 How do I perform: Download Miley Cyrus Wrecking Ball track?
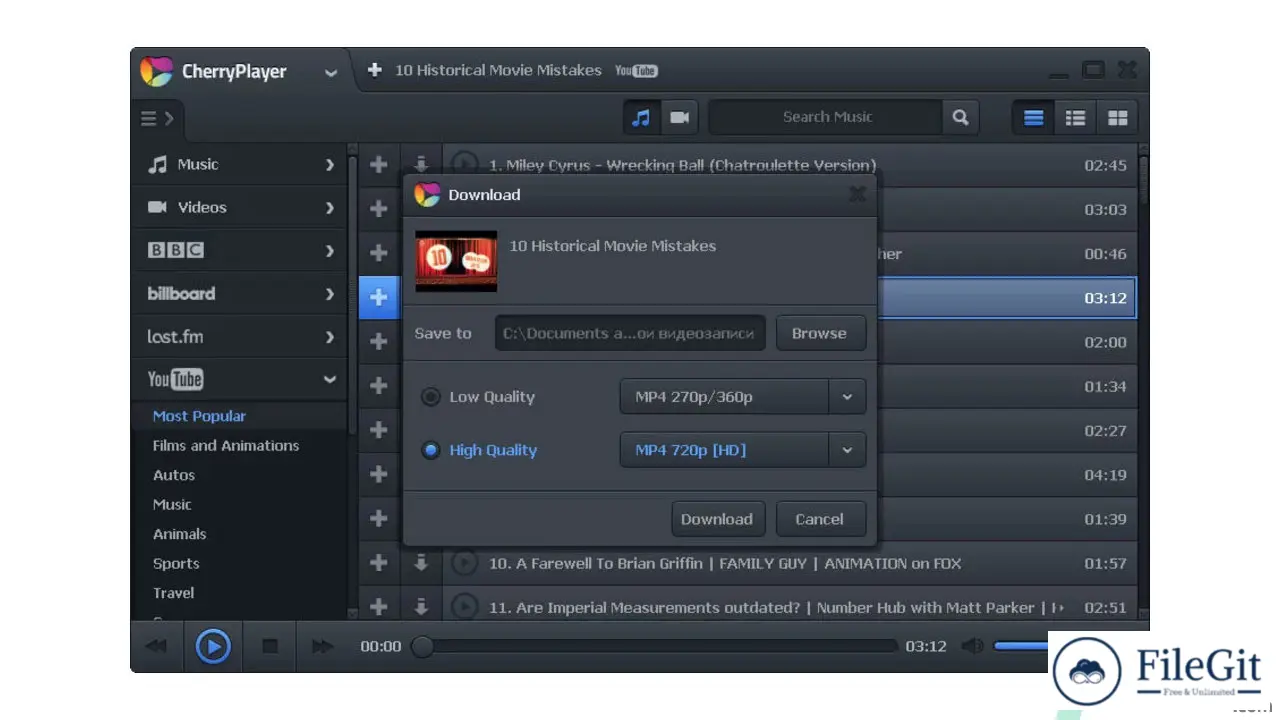click(x=421, y=165)
